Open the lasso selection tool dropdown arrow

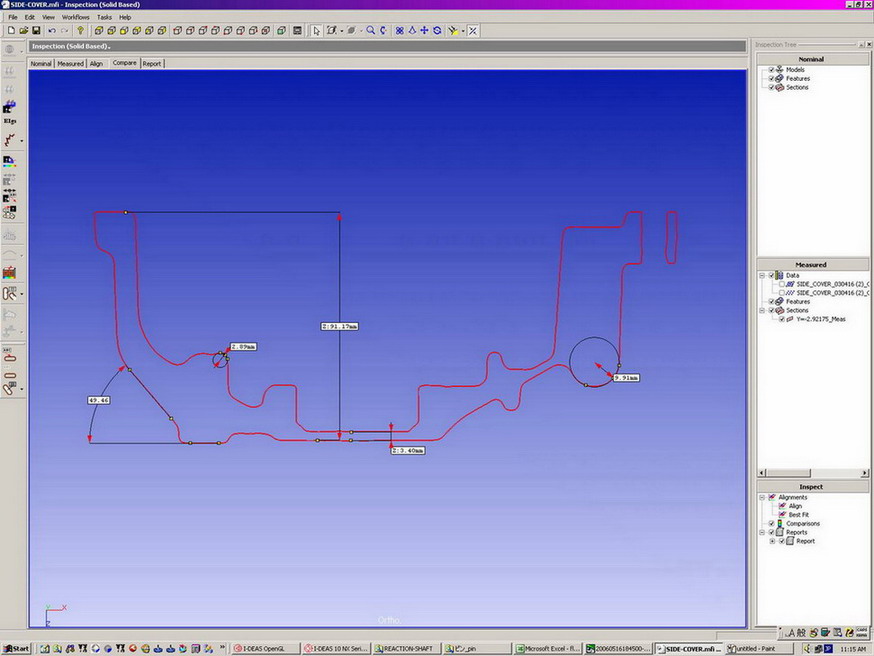[x=342, y=31]
